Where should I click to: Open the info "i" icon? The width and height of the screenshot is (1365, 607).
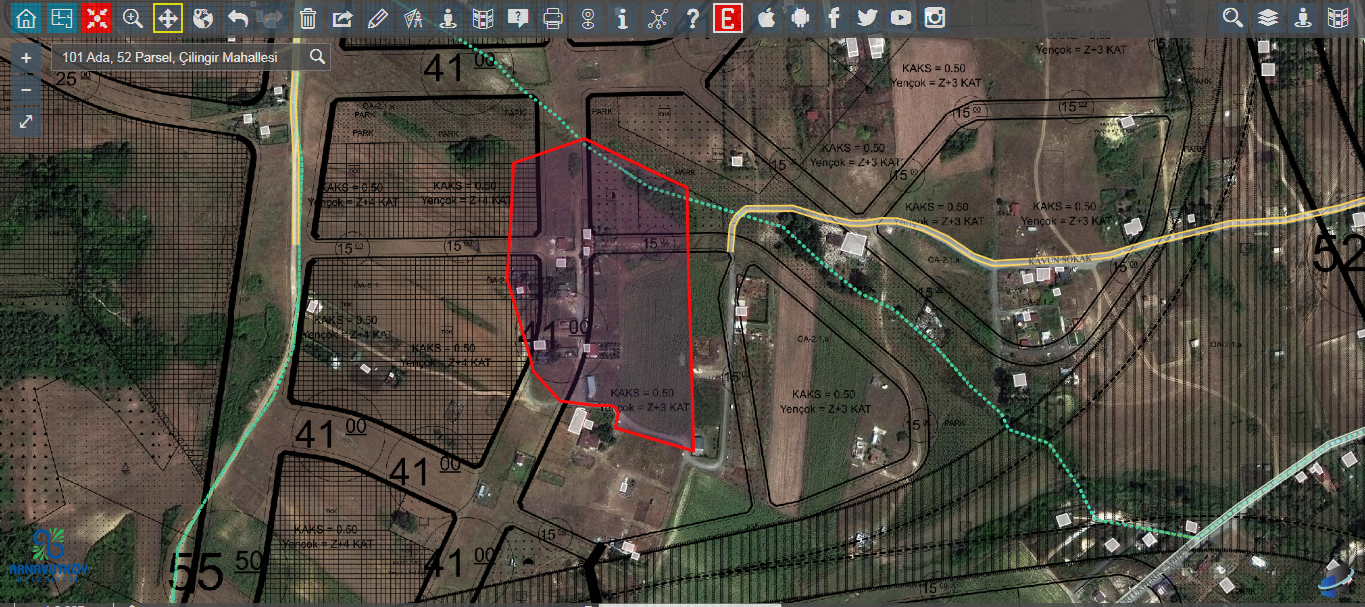(x=622, y=18)
